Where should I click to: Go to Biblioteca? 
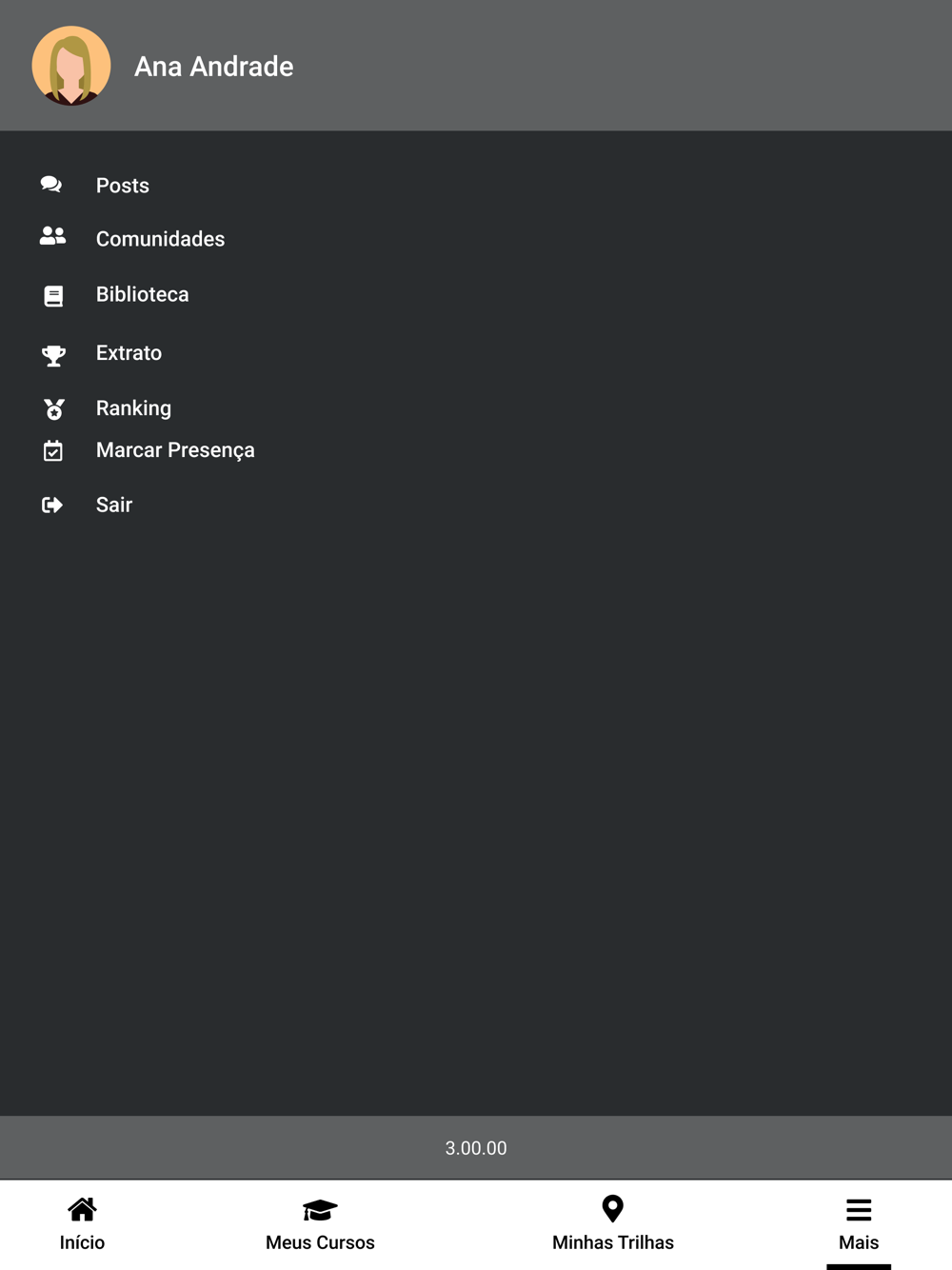(143, 294)
